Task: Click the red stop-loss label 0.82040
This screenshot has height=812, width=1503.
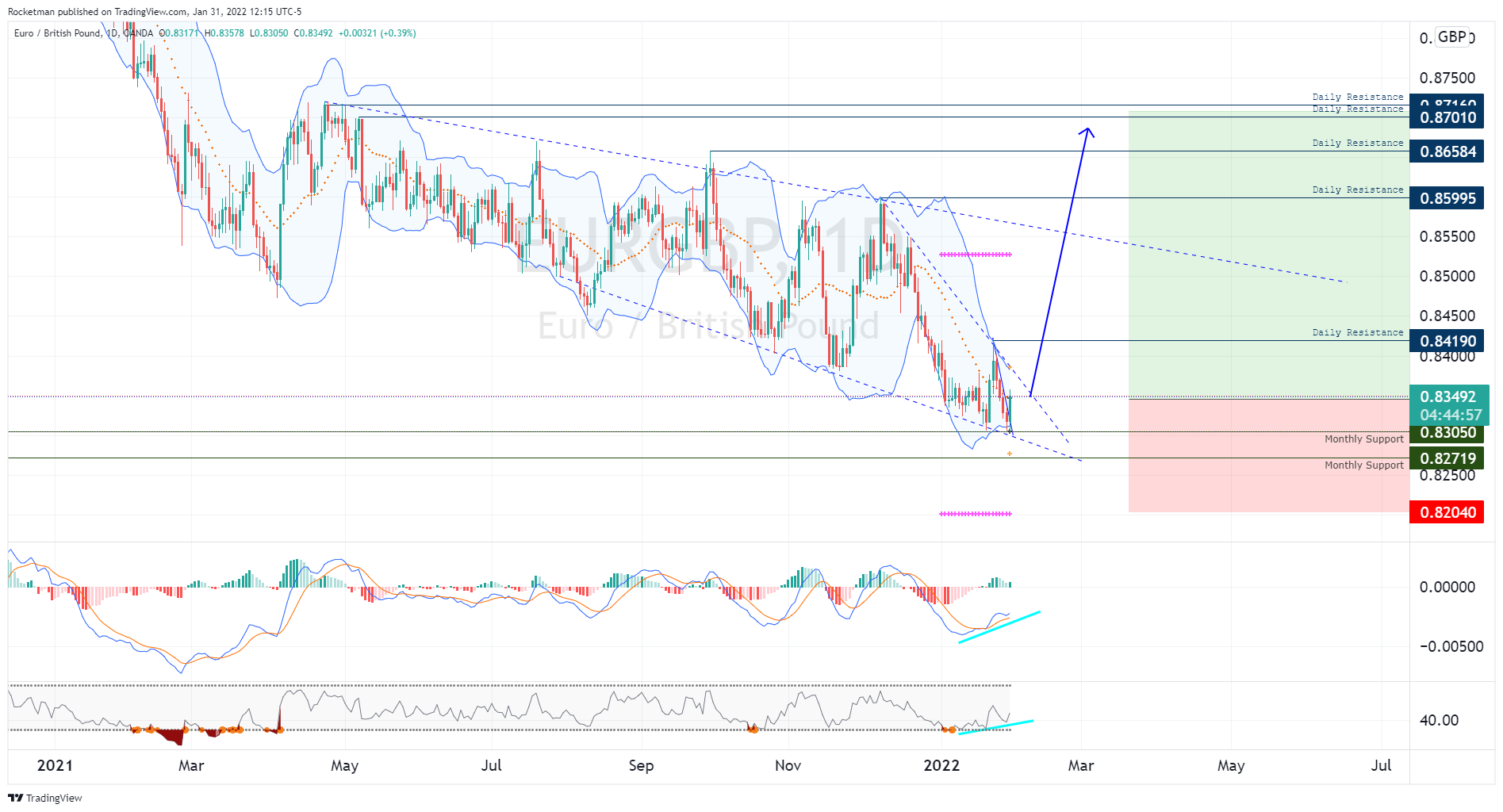Action: tap(1447, 512)
